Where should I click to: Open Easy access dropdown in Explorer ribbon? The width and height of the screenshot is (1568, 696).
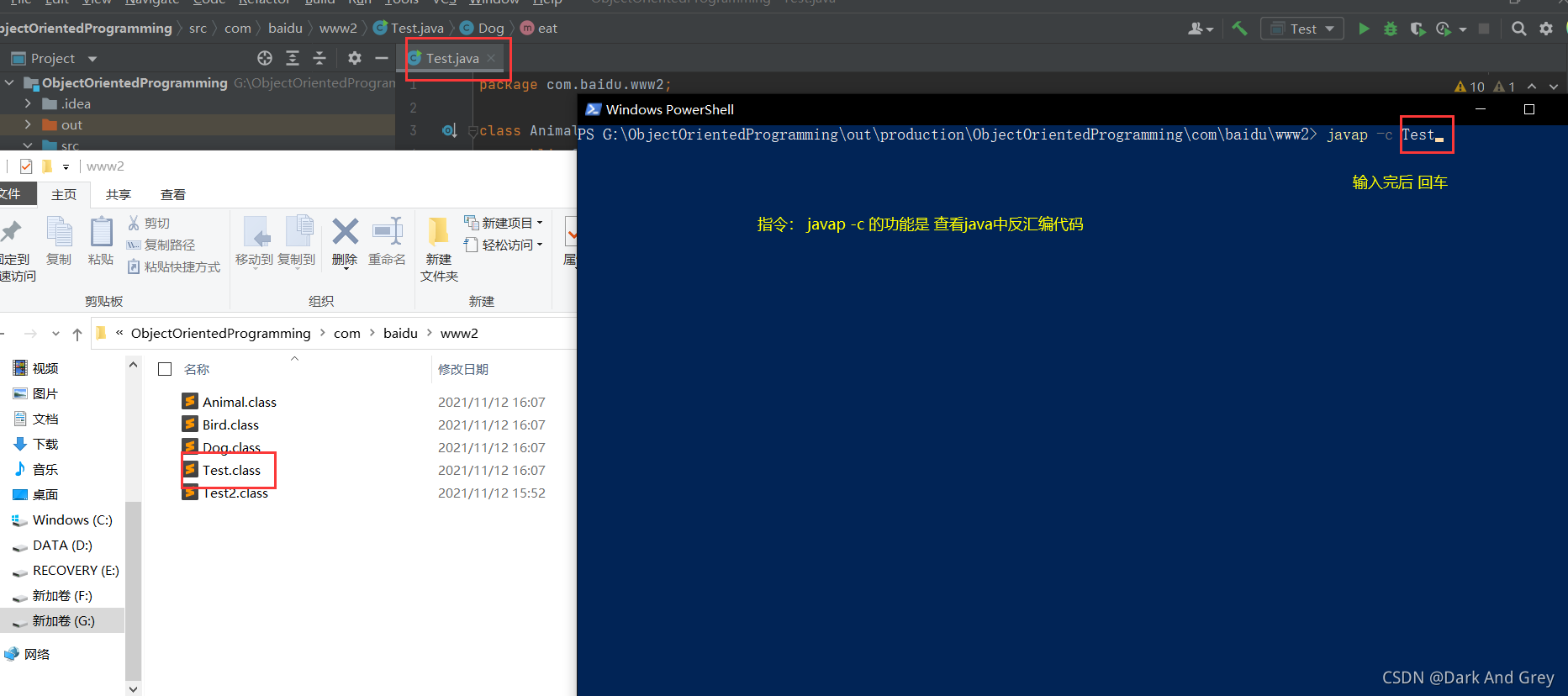click(x=504, y=245)
